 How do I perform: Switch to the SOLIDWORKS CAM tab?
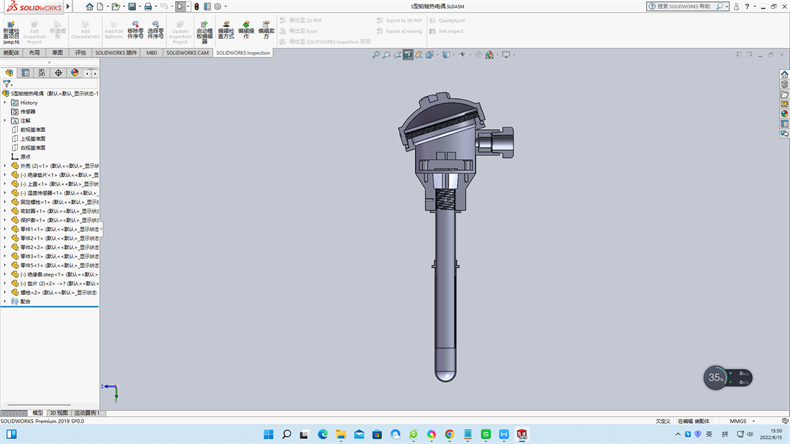(188, 53)
